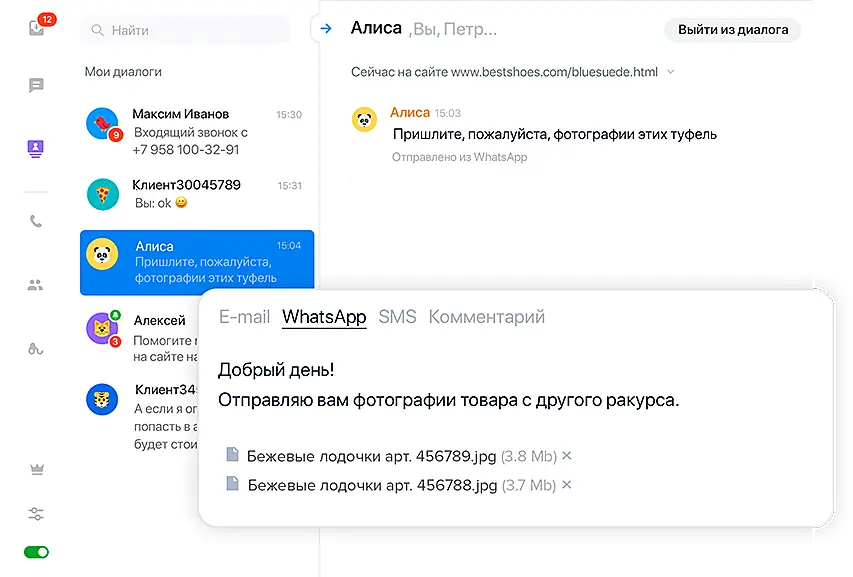The image size is (853, 577).
Task: Select the visitors monitor sidebar icon
Action: (x=37, y=149)
